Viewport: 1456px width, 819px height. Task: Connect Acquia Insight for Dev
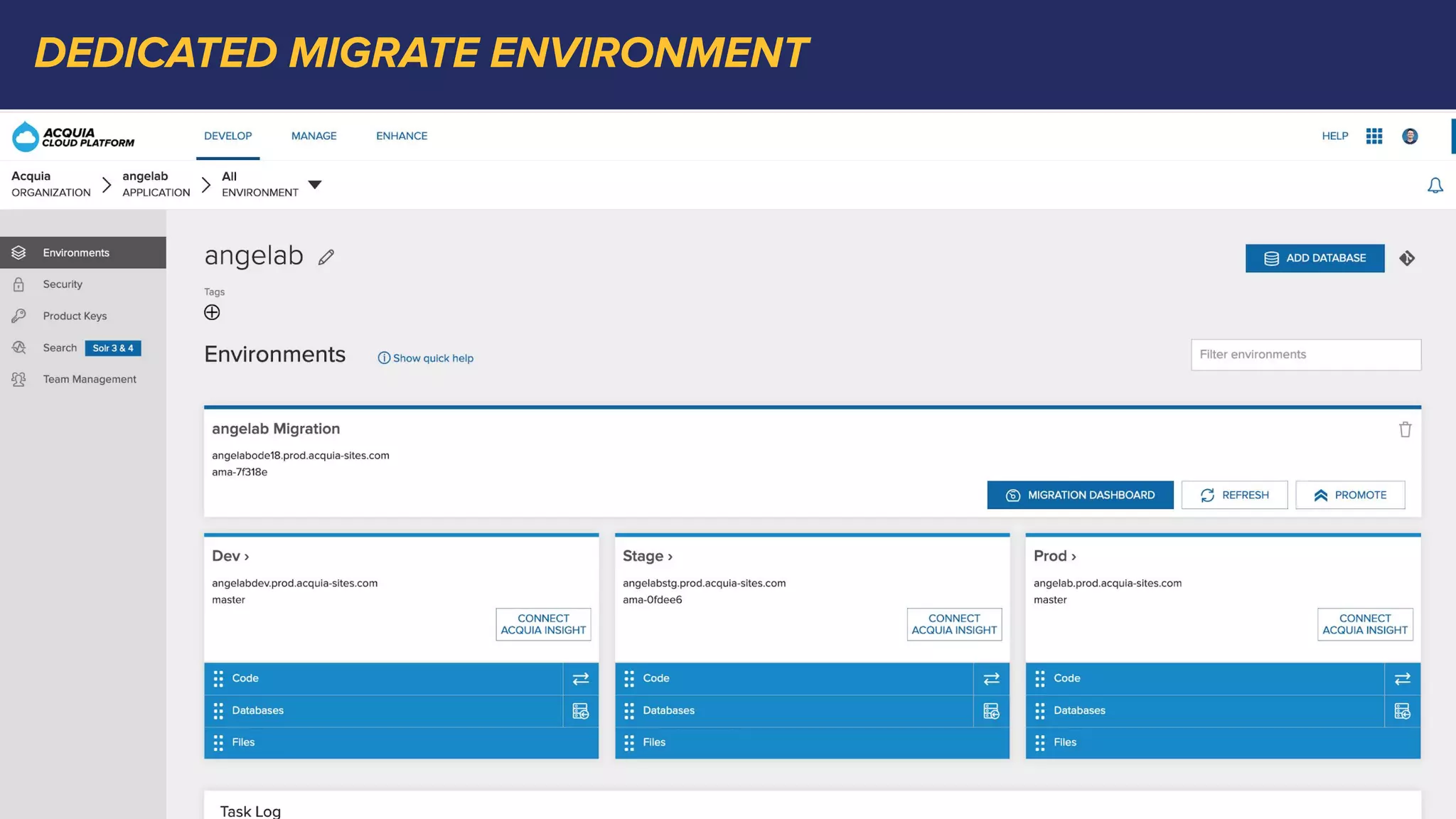click(543, 624)
